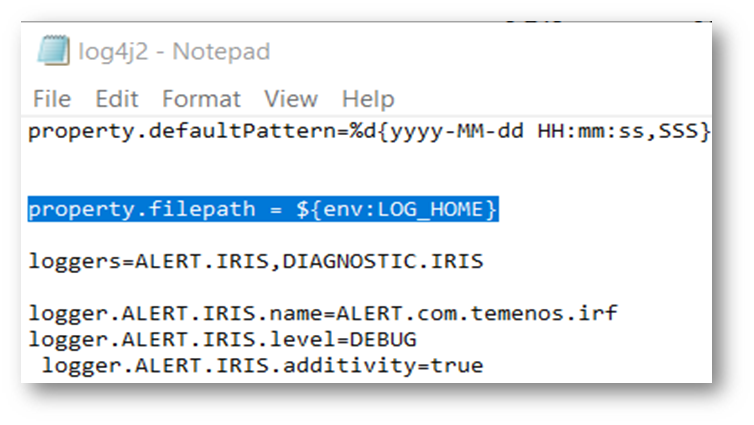Open the View menu
The height and width of the screenshot is (425, 754).
pyautogui.click(x=290, y=99)
